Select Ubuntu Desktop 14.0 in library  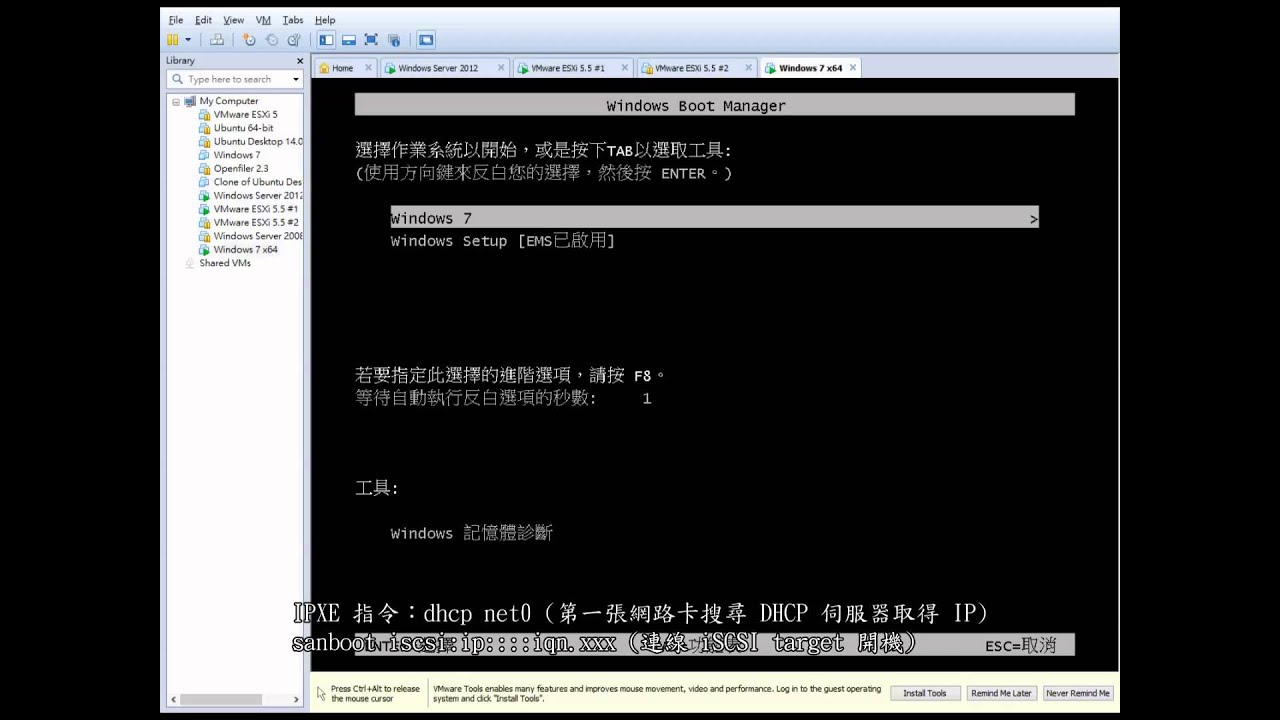[x=250, y=142]
